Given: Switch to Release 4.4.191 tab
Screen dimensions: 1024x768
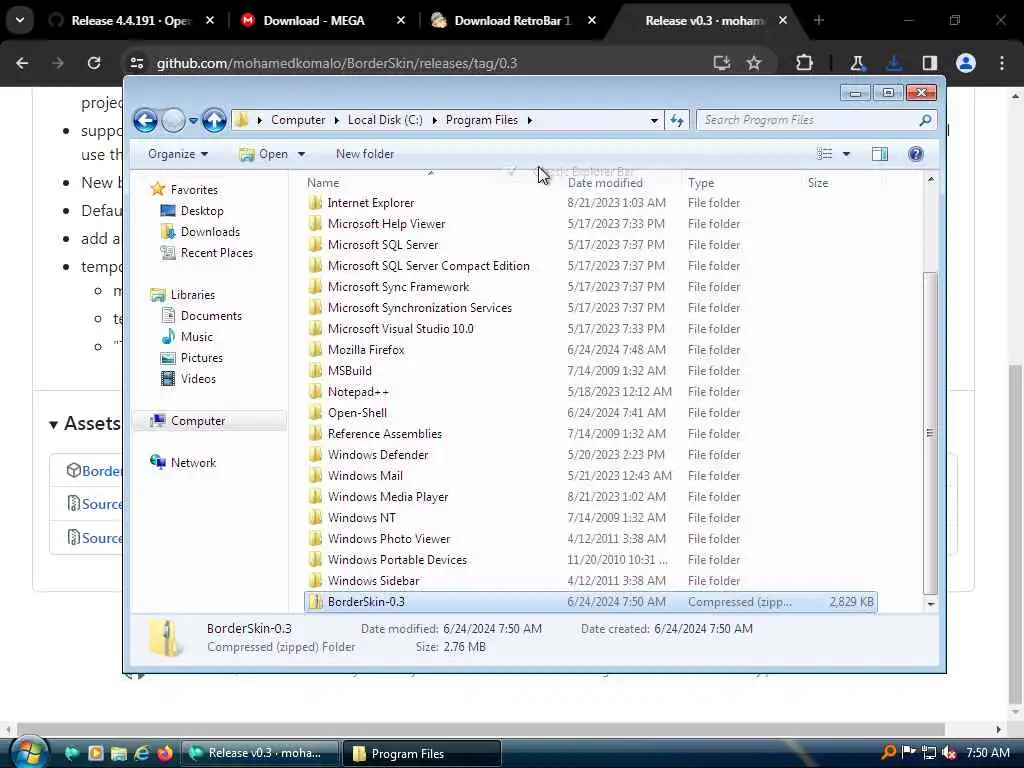Looking at the screenshot, I should click(131, 21).
